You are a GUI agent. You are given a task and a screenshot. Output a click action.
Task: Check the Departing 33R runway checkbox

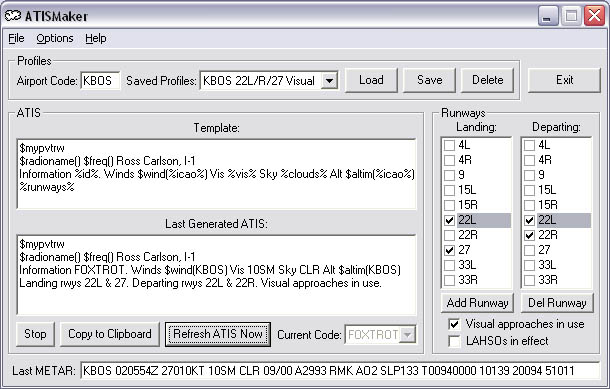[x=529, y=280]
